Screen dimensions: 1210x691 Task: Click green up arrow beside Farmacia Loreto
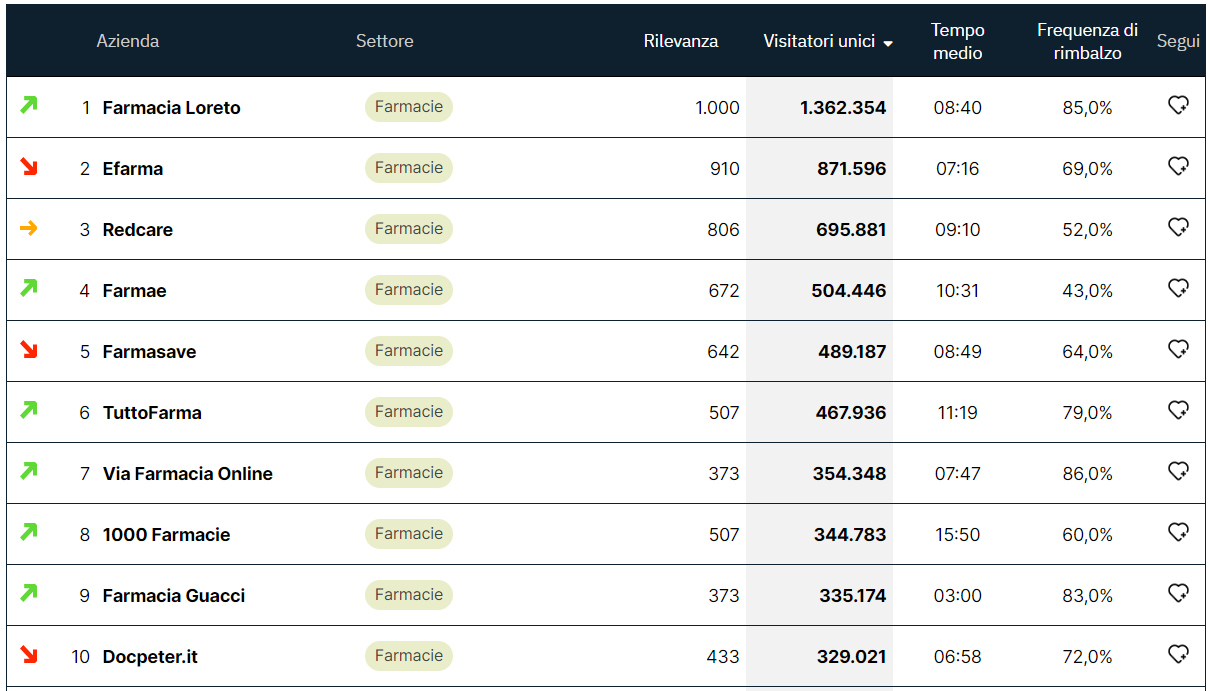tap(29, 104)
